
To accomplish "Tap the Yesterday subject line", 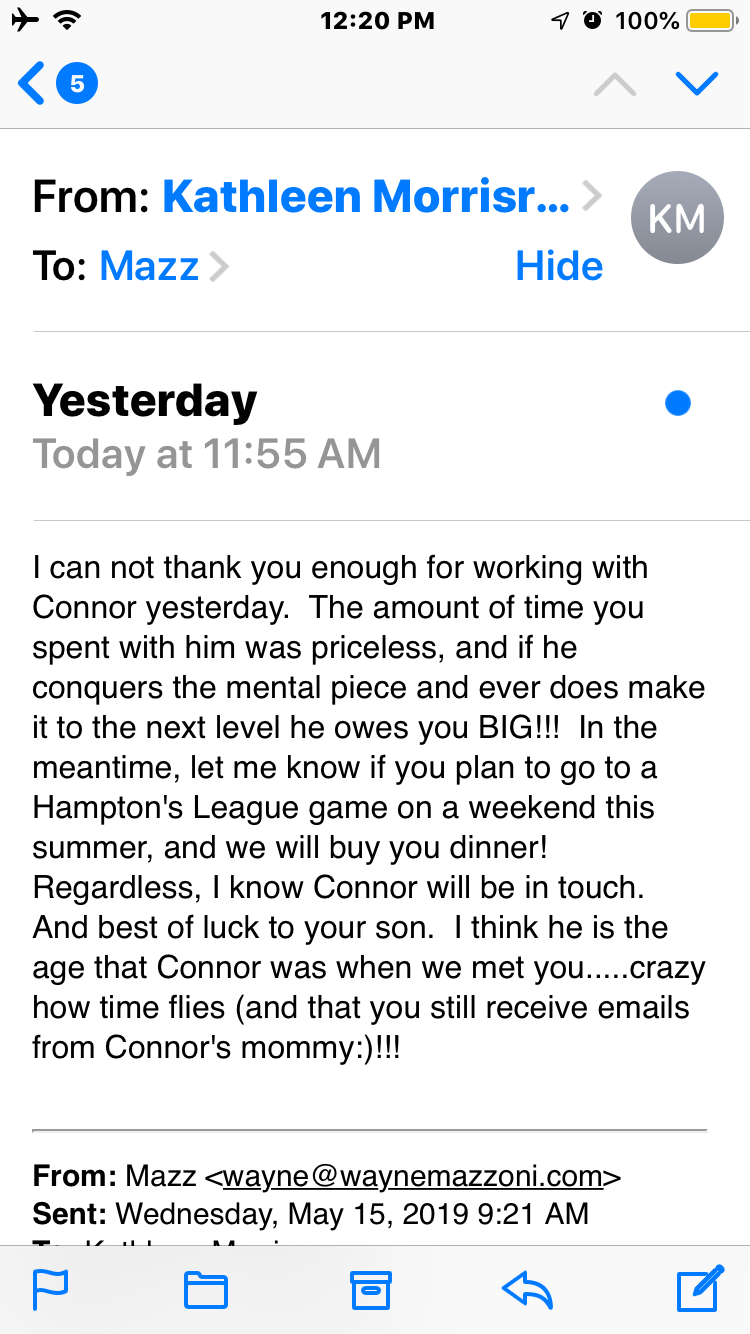I will (x=145, y=401).
